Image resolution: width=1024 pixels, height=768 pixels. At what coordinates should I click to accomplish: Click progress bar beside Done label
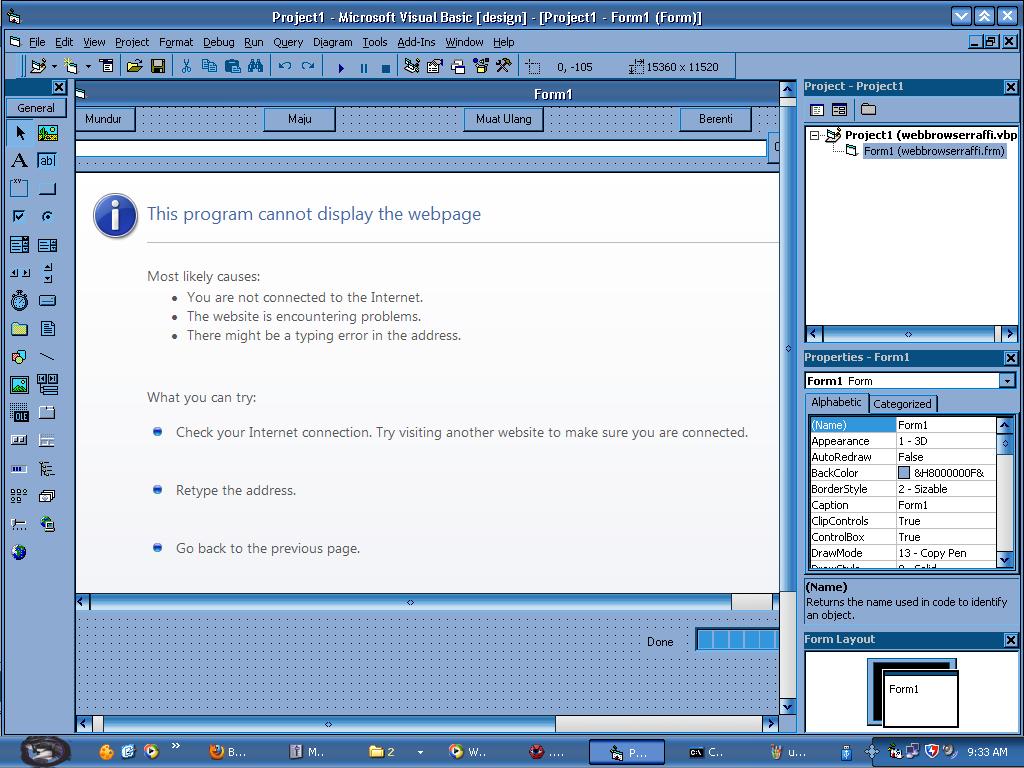coord(737,639)
